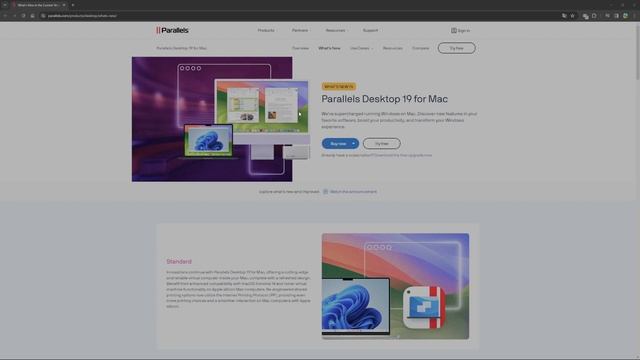
Task: Open a new tab with the plus icon
Action: (x=73, y=5)
